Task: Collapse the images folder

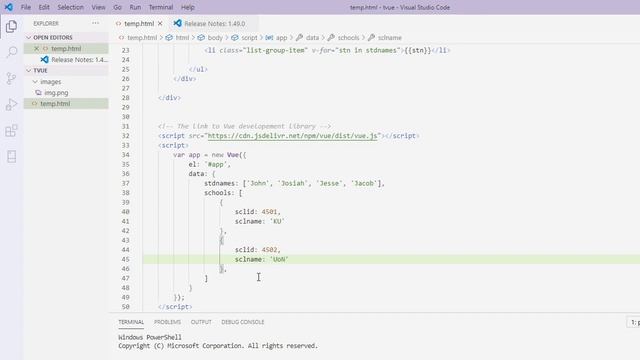Action: click(35, 82)
